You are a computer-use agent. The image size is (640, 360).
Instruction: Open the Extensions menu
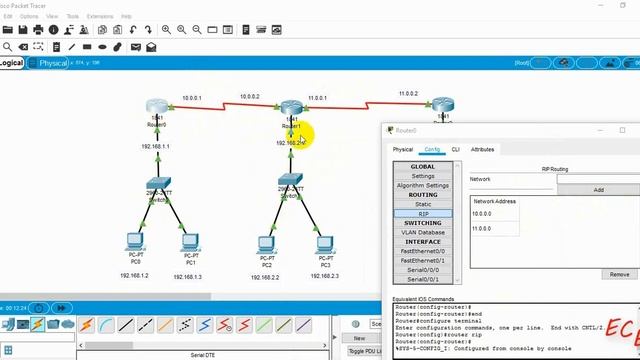pyautogui.click(x=100, y=16)
